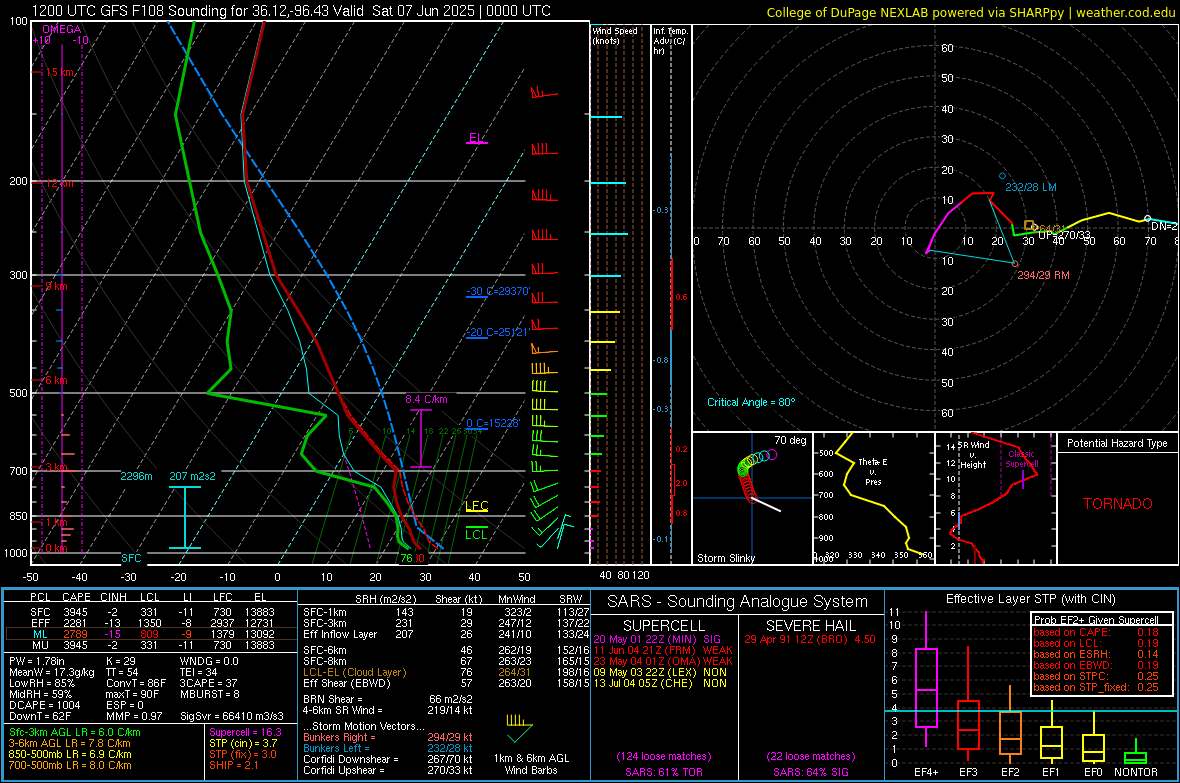Click the SFC-1km row in SRH table
This screenshot has width=1180, height=783.
446,612
